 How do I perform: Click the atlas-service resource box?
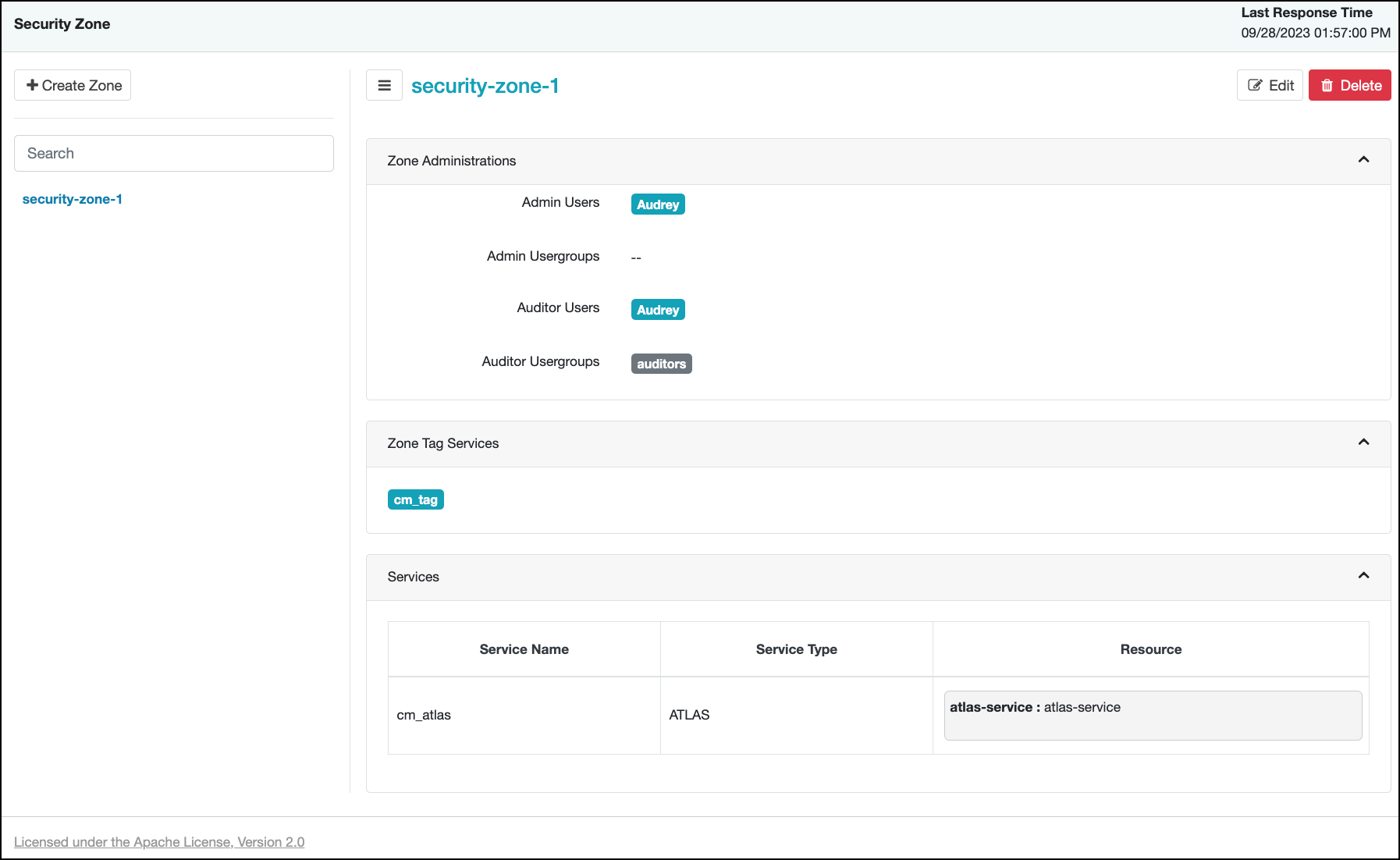pos(1152,715)
